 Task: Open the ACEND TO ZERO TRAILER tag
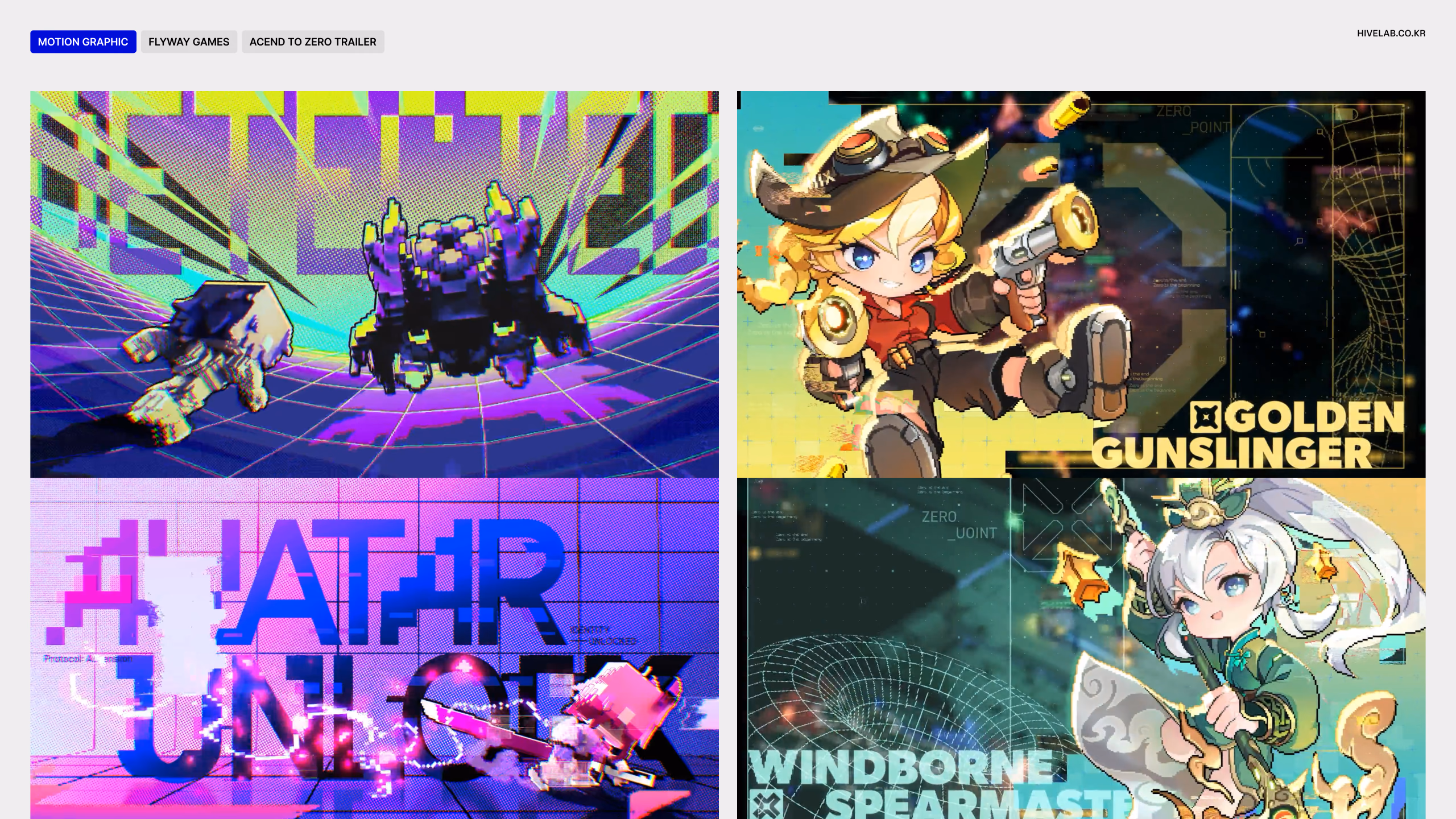[313, 42]
